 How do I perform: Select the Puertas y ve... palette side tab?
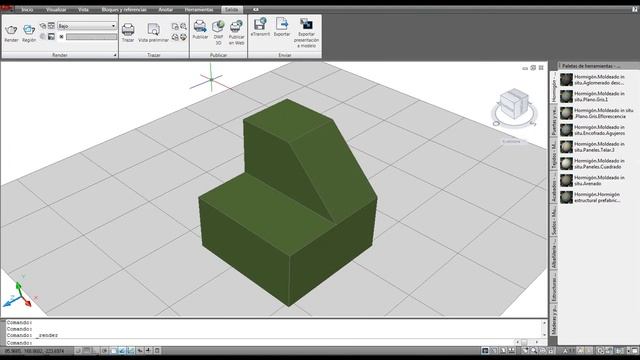(553, 121)
